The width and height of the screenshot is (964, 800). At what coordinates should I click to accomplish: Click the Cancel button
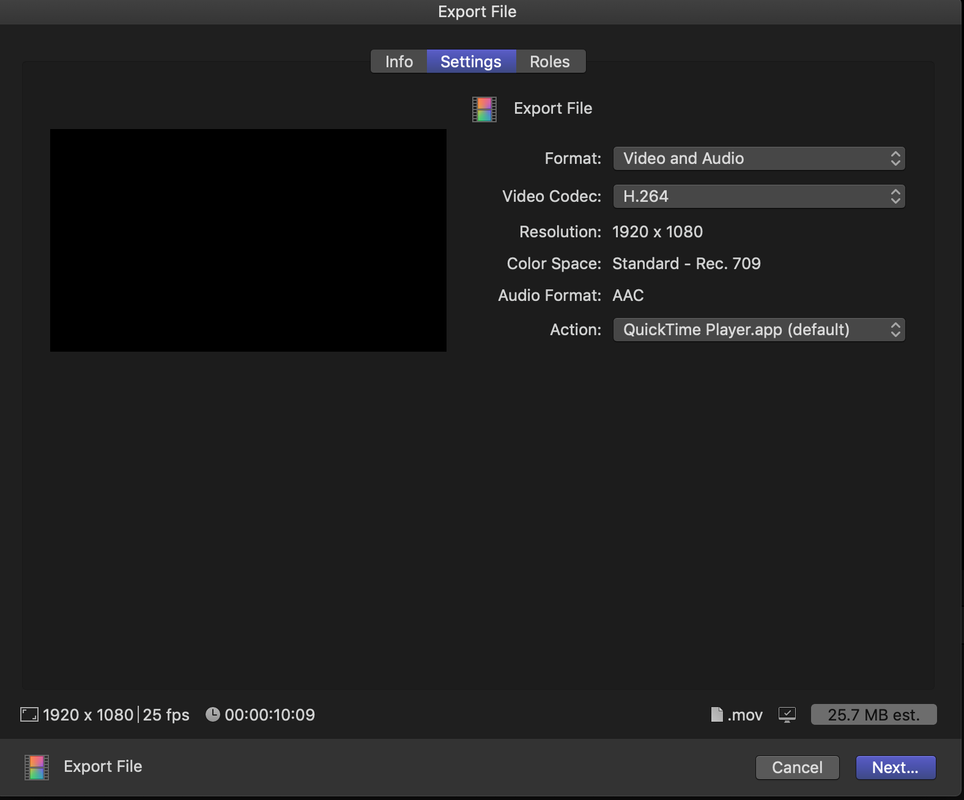pyautogui.click(x=797, y=767)
